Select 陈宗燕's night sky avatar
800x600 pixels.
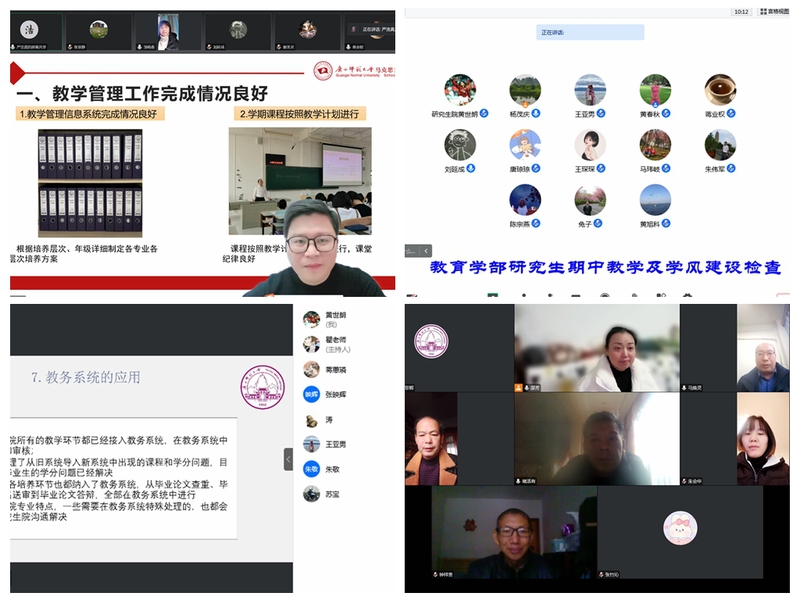click(x=525, y=200)
